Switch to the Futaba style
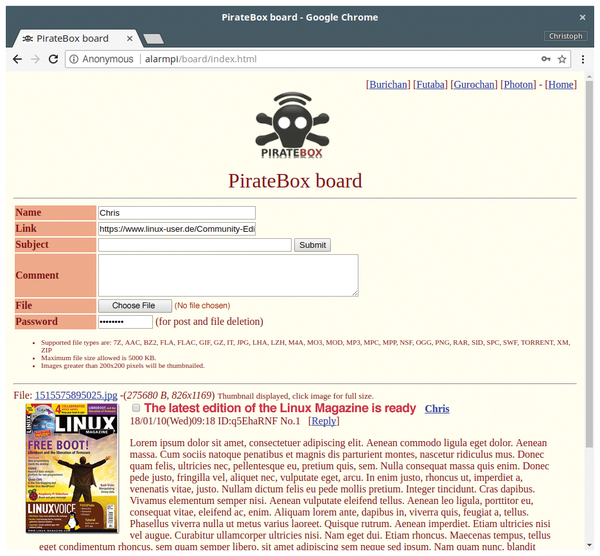The width and height of the screenshot is (600, 556). [430, 84]
